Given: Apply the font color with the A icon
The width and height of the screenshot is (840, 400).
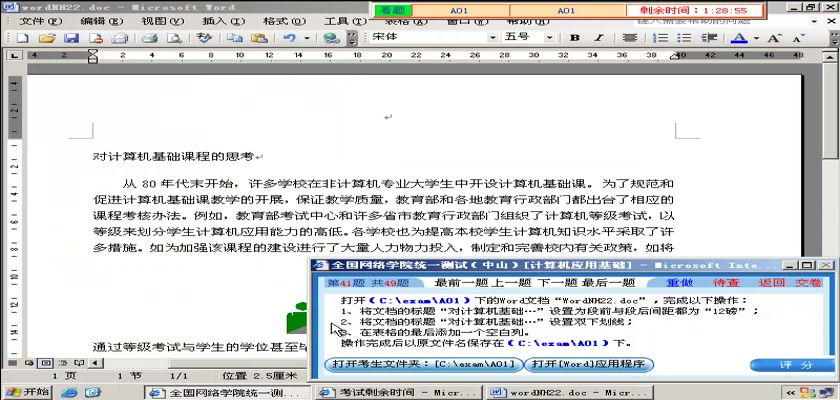Looking at the screenshot, I should click(739, 38).
